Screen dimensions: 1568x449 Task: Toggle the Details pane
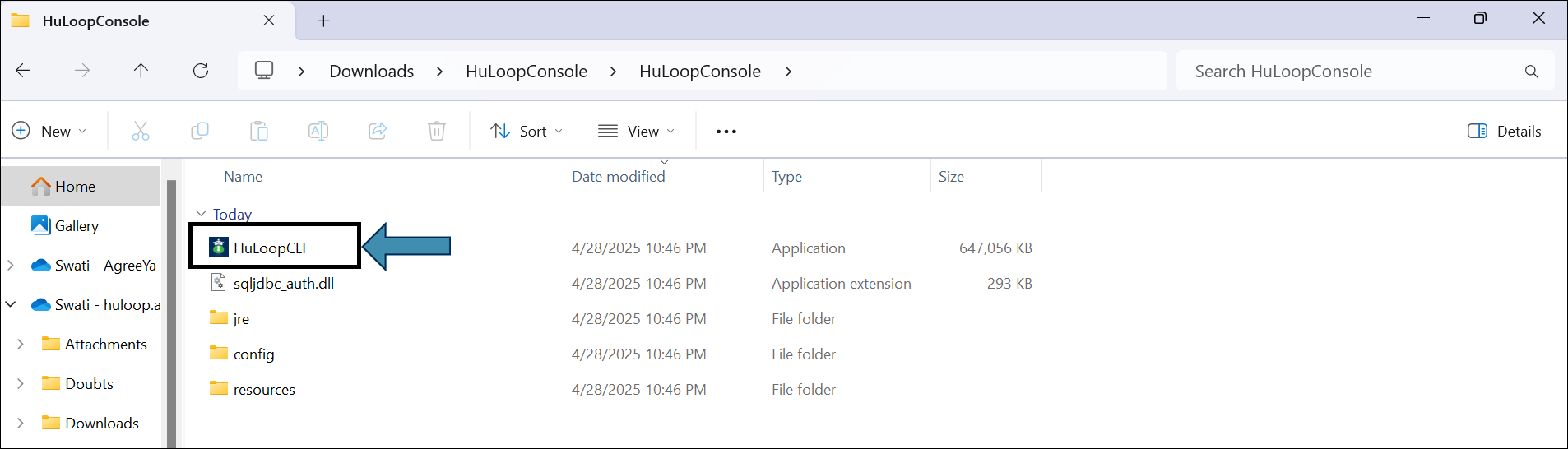1504,131
